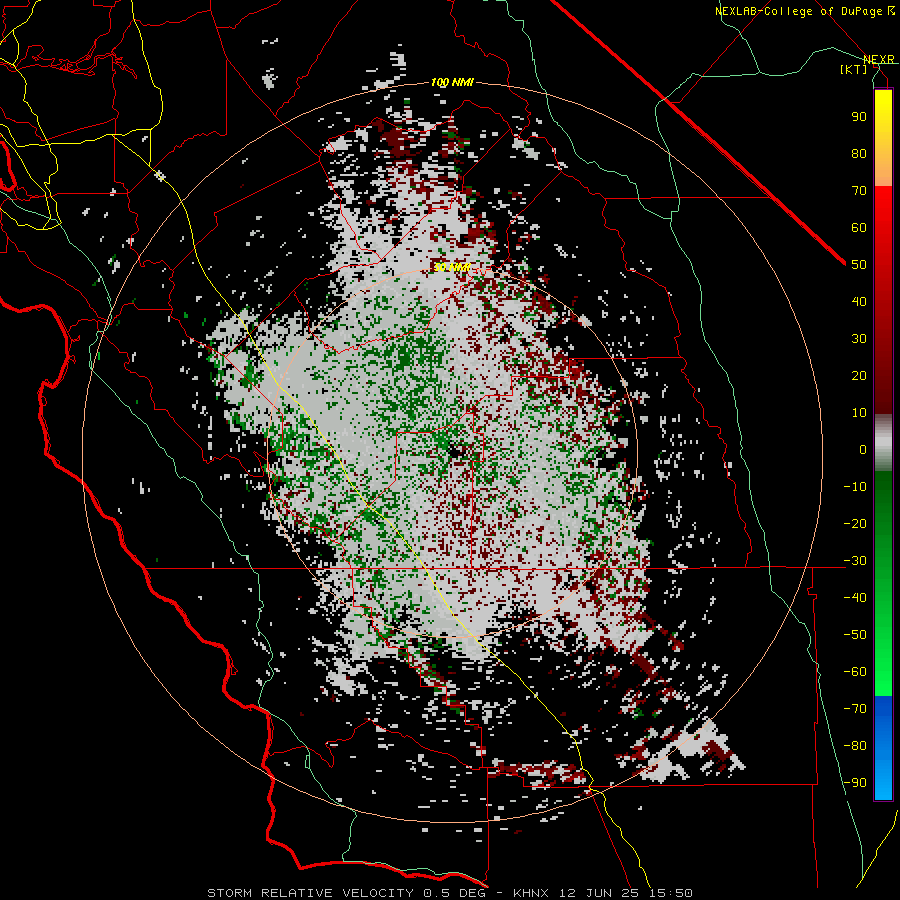
Task: Click the gray zero-velocity segment of the color bar
Action: pyautogui.click(x=883, y=443)
